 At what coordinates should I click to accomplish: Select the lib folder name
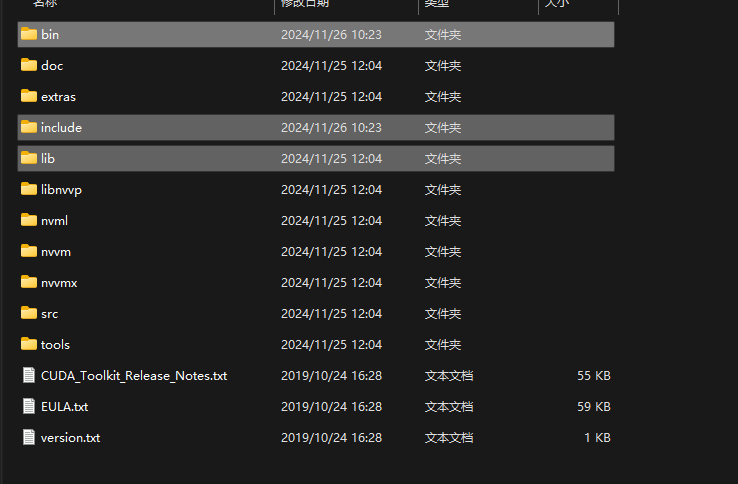pos(47,159)
